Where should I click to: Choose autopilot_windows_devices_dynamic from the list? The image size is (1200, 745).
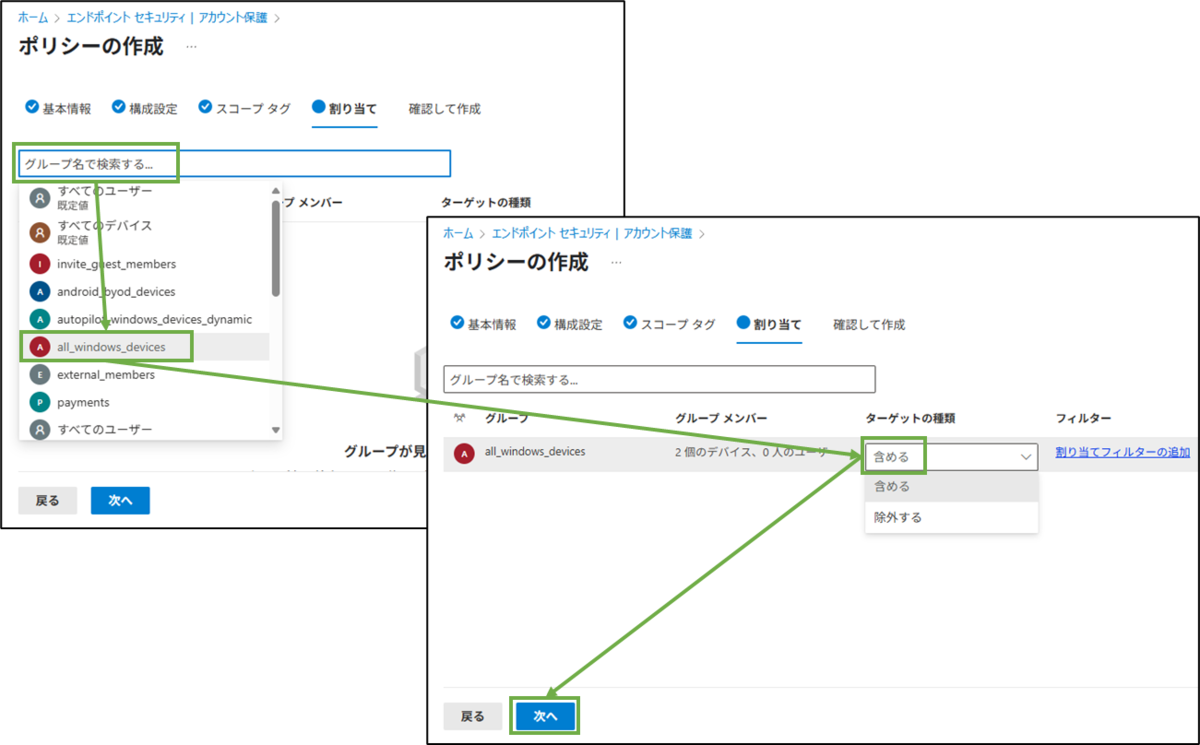click(144, 319)
